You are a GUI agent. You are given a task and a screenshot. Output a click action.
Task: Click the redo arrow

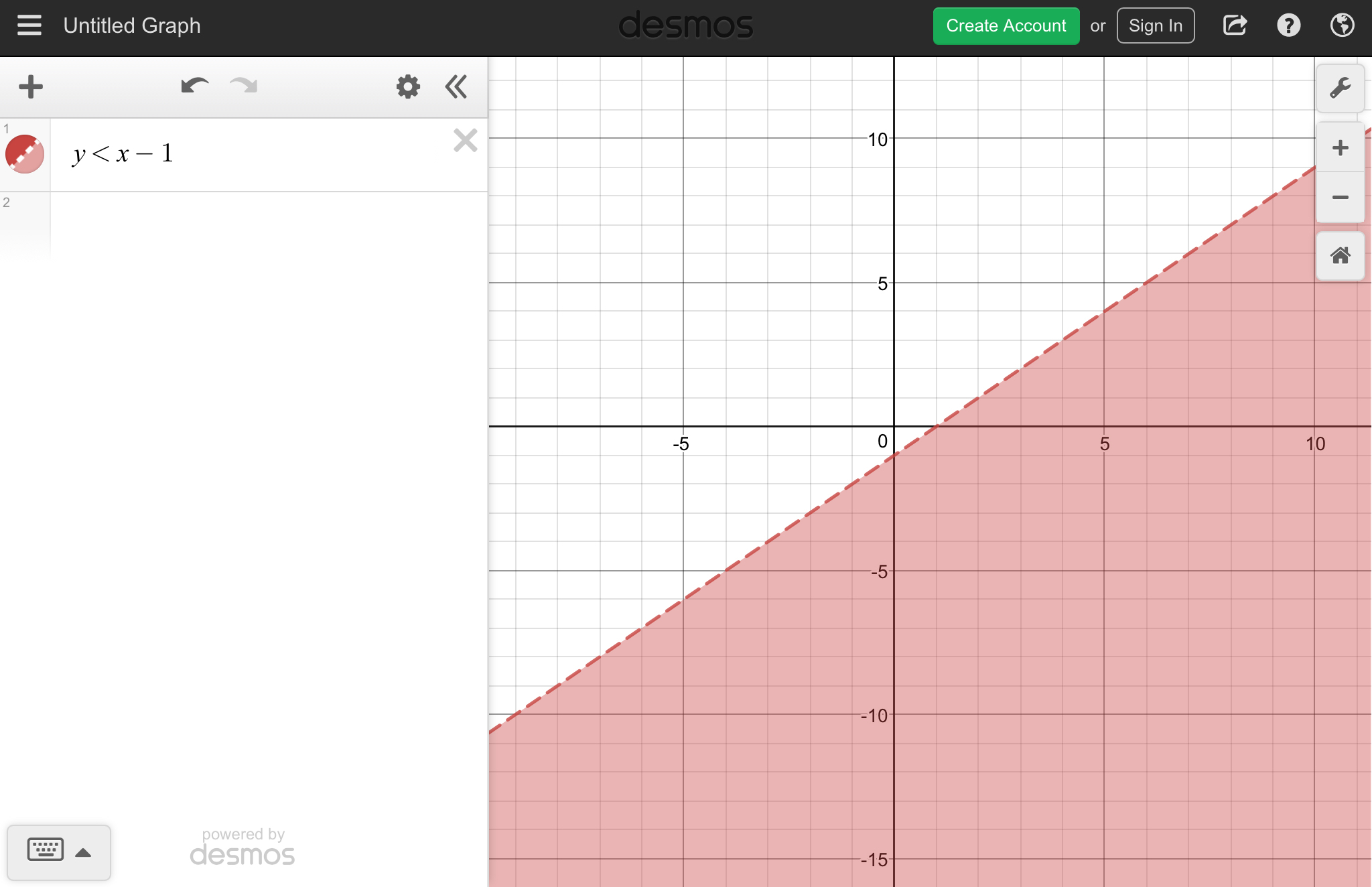point(243,86)
